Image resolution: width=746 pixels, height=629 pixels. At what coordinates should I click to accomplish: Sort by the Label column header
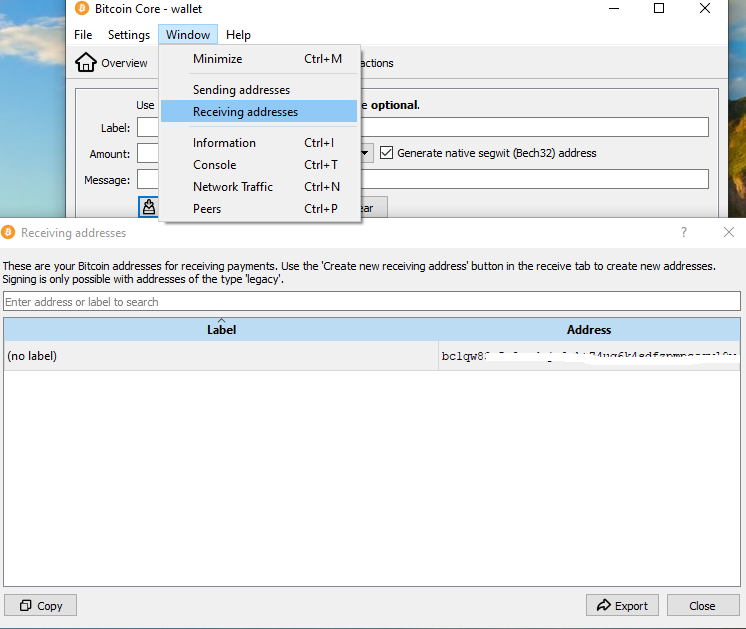coord(221,329)
